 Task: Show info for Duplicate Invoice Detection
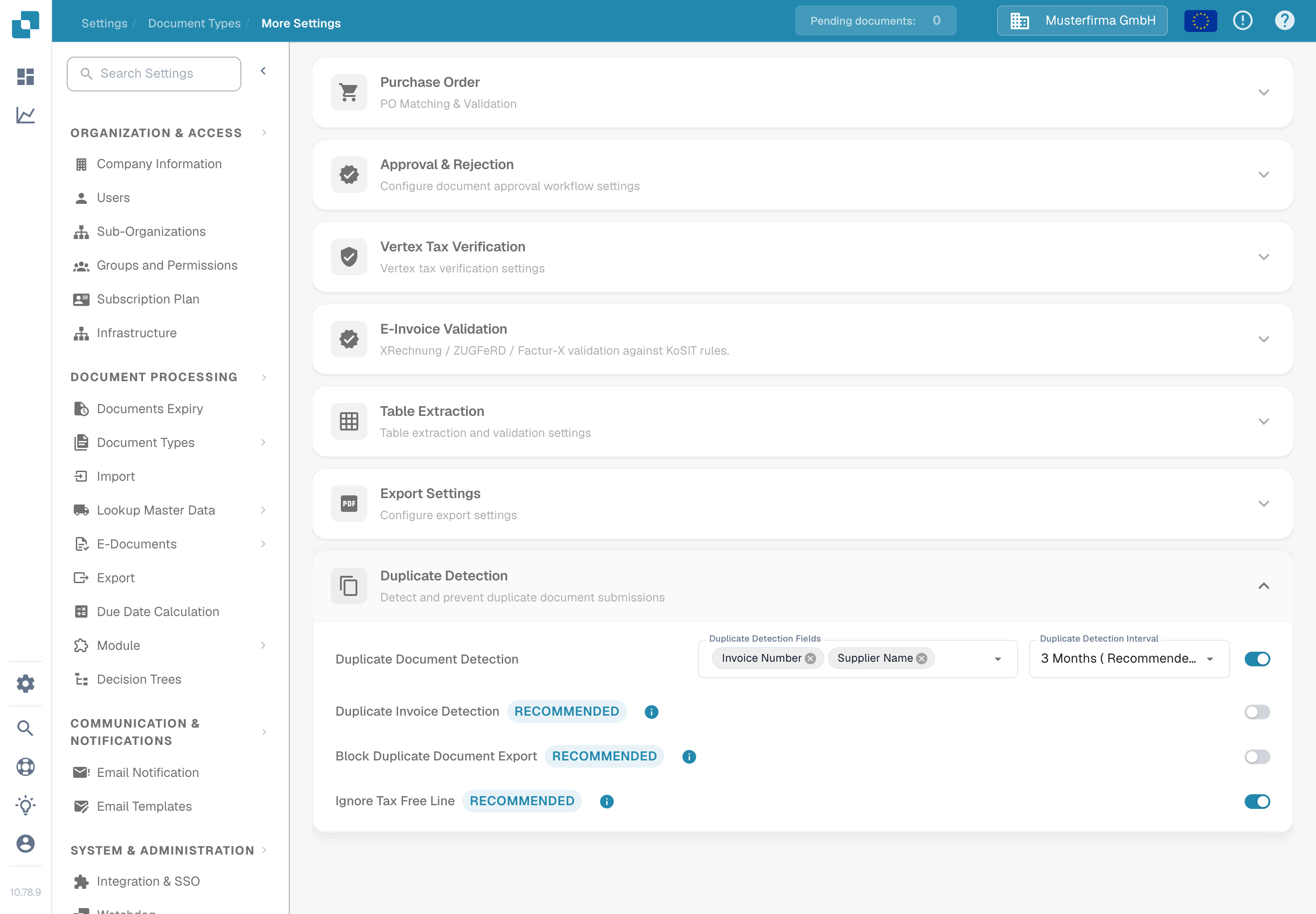(x=651, y=712)
